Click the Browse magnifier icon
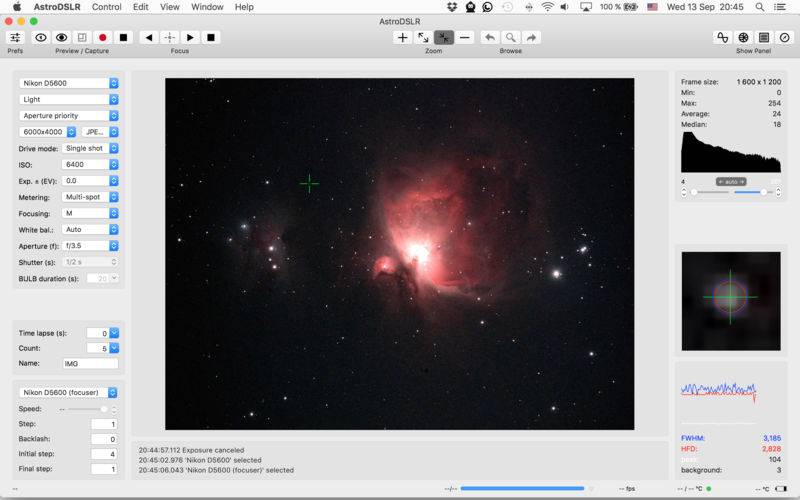 (511, 37)
